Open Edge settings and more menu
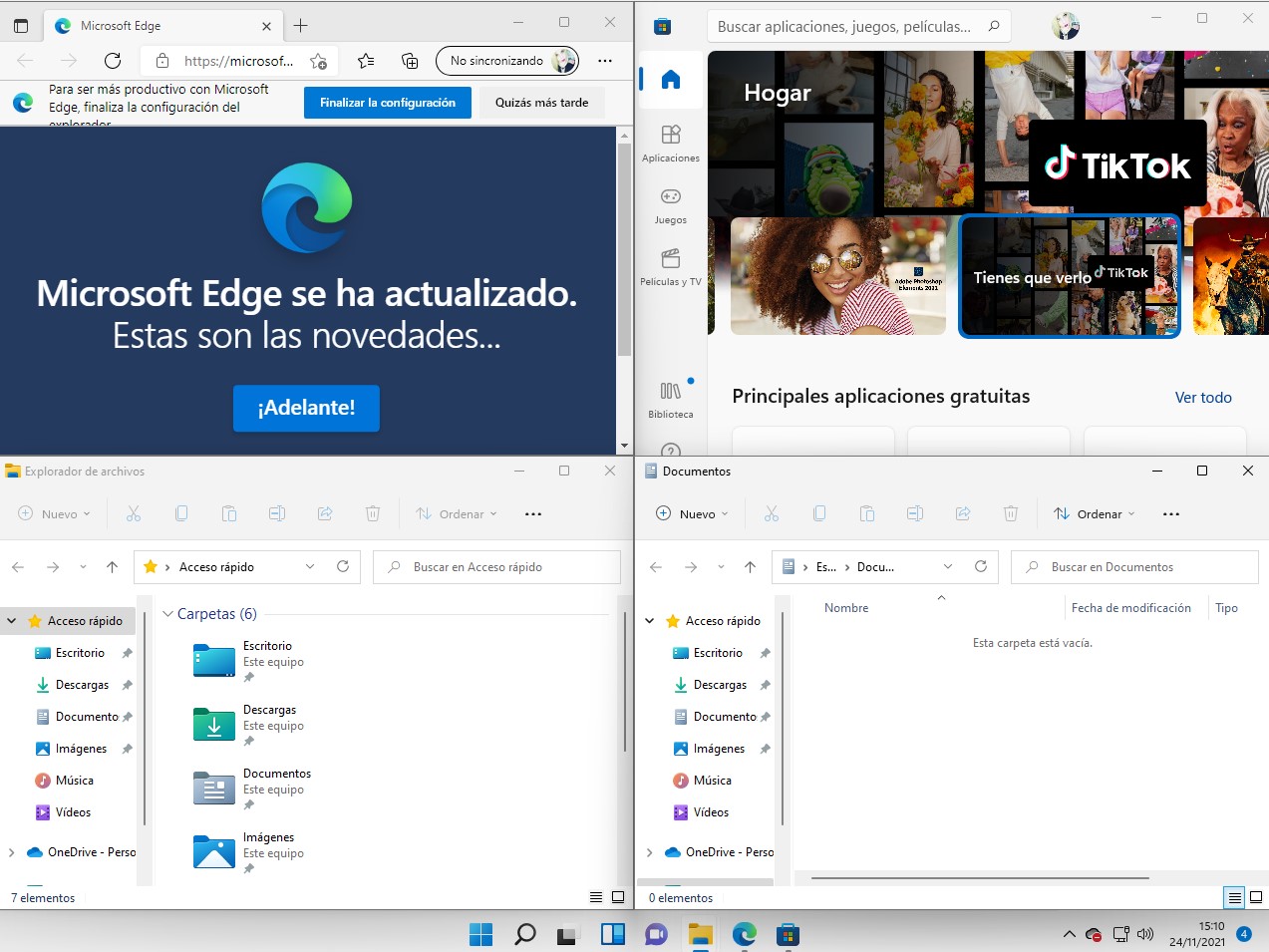Viewport: 1269px width, 952px height. 605,61
